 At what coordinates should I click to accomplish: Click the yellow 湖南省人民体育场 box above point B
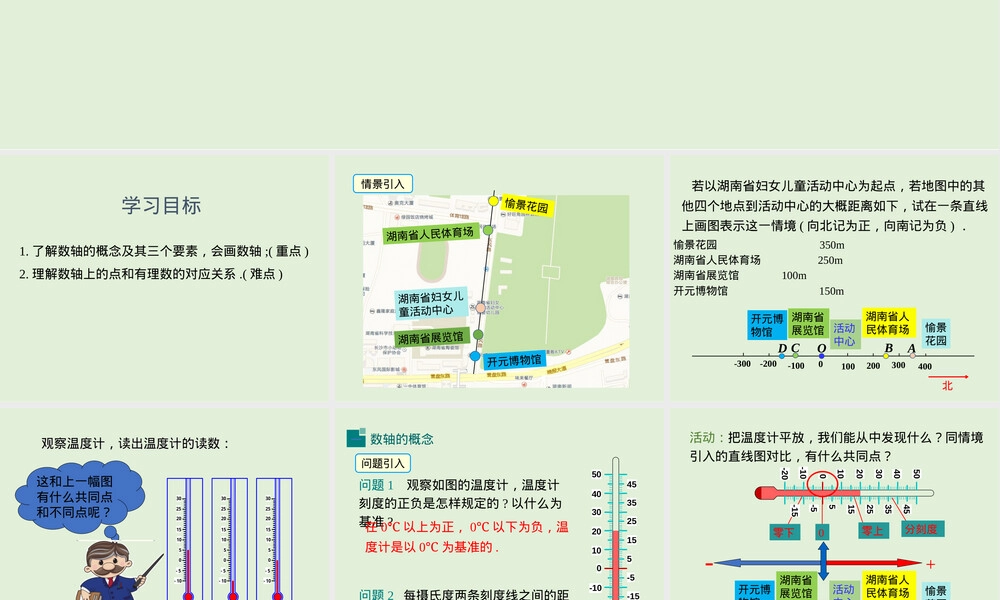click(x=888, y=323)
